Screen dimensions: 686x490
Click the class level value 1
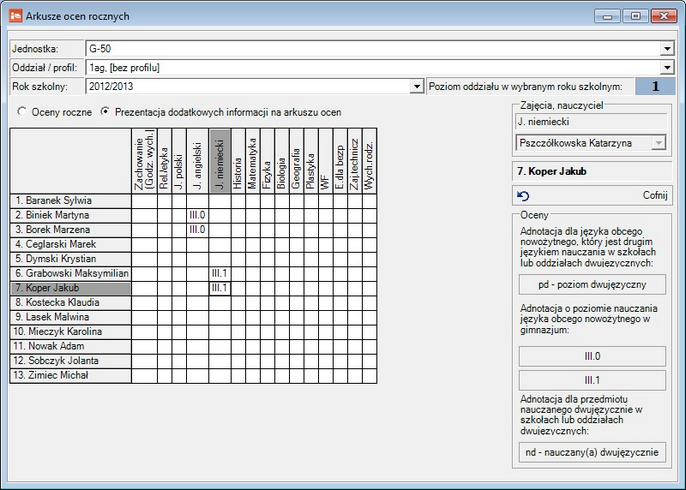click(x=655, y=86)
